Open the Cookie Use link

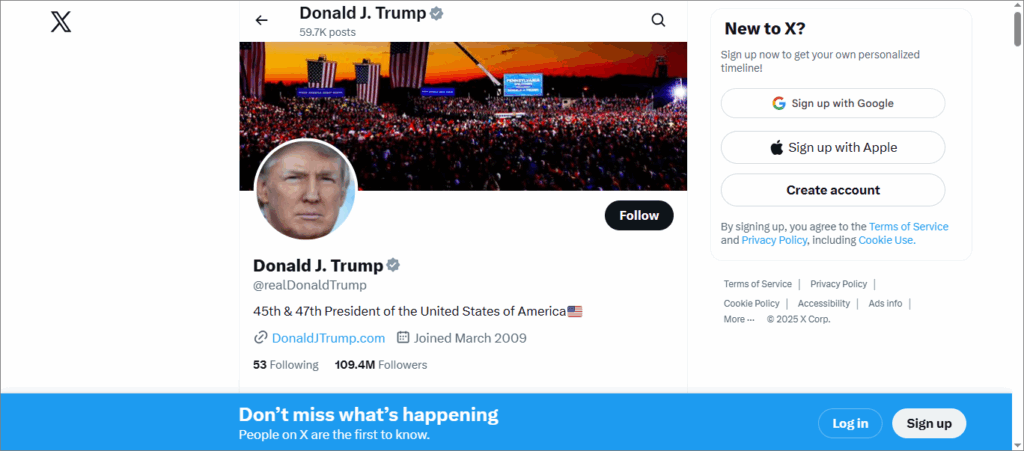coord(886,240)
